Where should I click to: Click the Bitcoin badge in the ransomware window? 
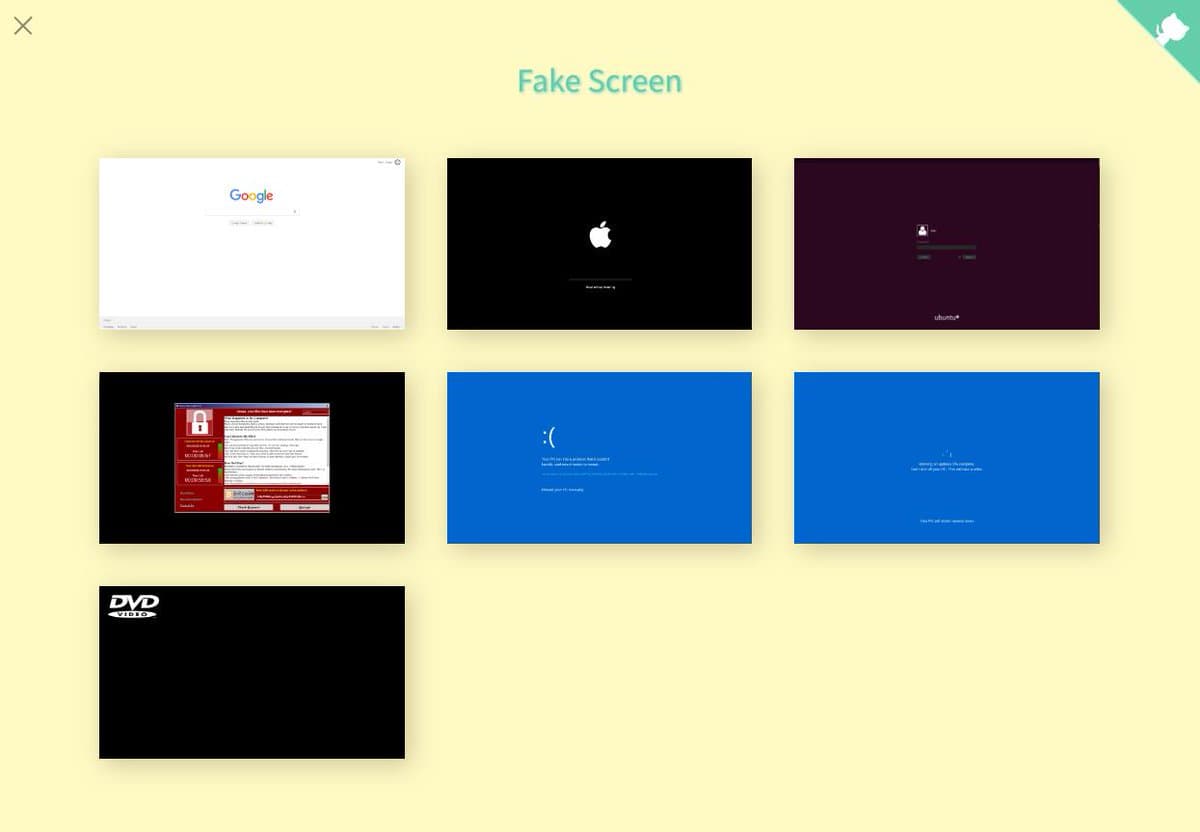pos(238,494)
